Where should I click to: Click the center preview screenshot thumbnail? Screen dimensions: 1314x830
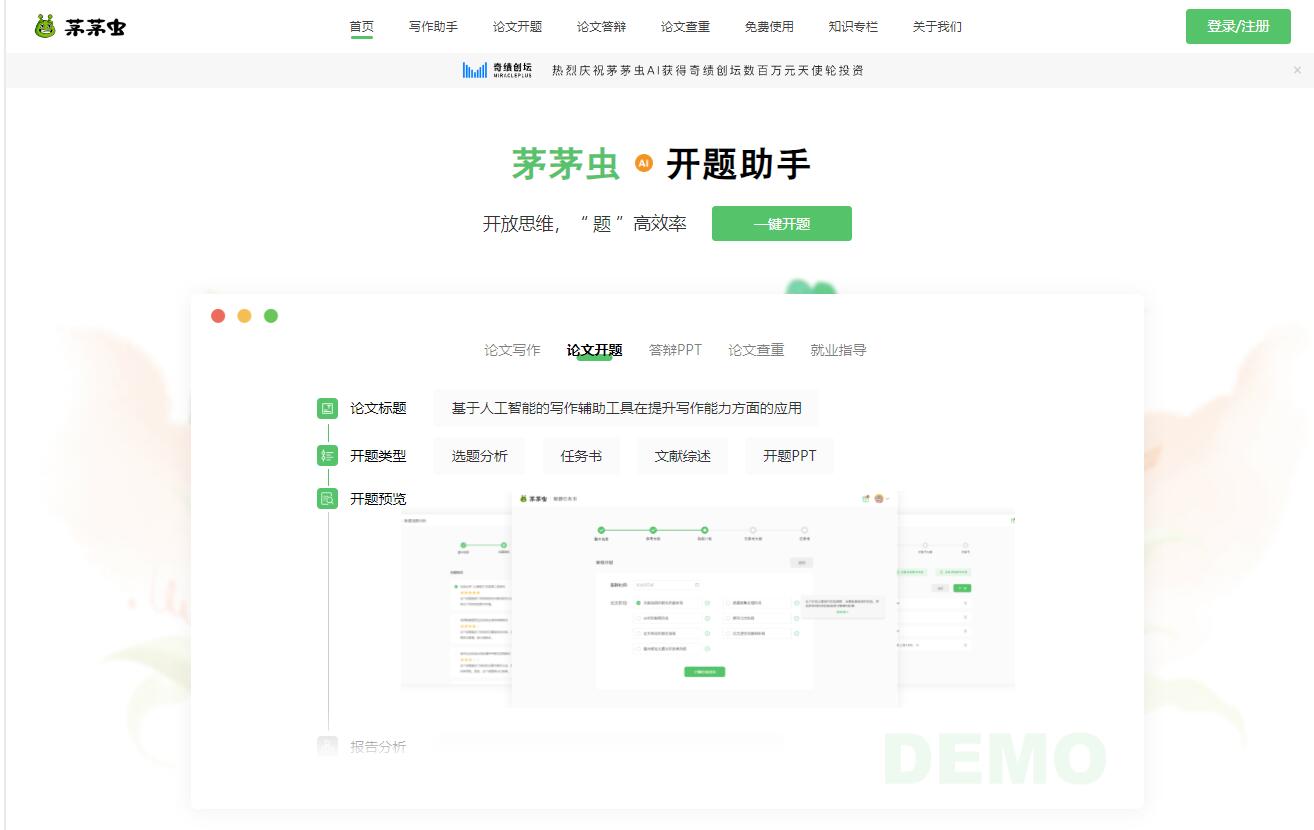pyautogui.click(x=705, y=598)
